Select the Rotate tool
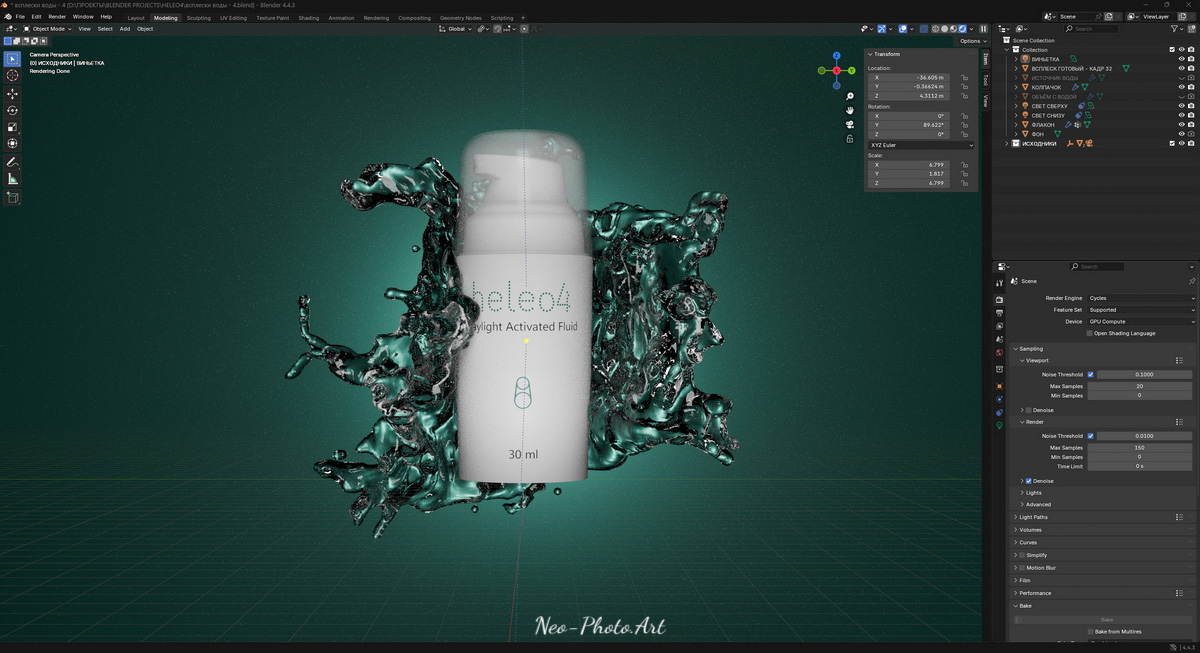Screen dimensions: 1200x653 pos(13,110)
